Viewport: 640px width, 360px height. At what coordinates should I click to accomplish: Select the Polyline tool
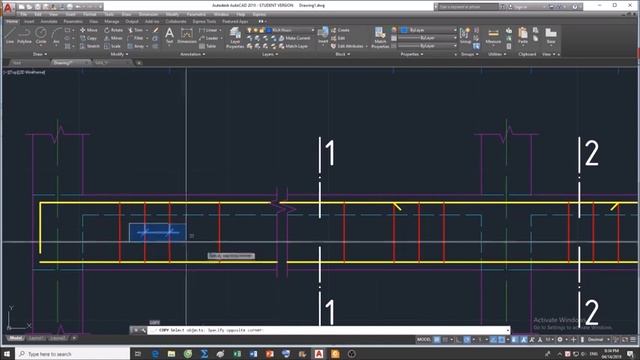(x=24, y=35)
